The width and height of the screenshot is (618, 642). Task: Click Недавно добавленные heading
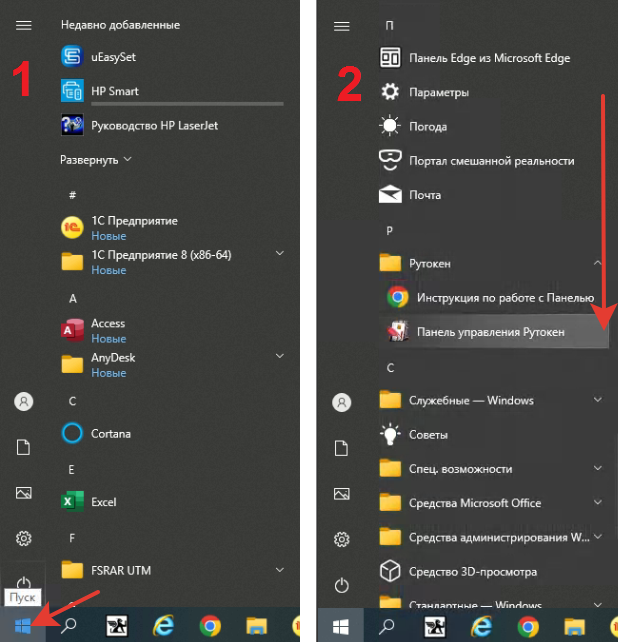120,25
